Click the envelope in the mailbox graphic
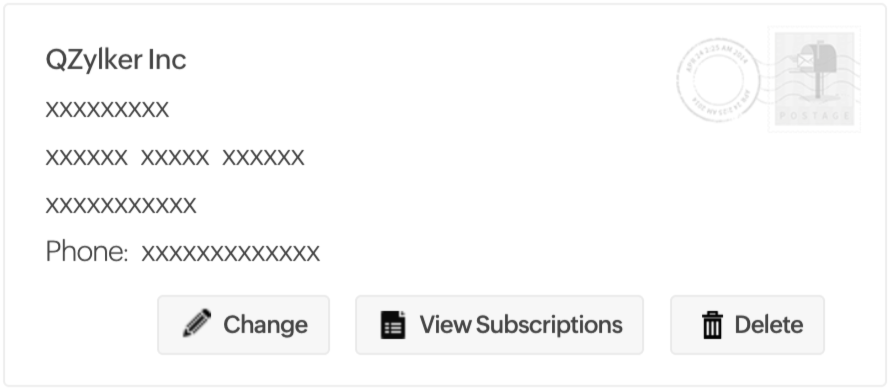Viewport: 890px width, 389px height. (x=805, y=61)
